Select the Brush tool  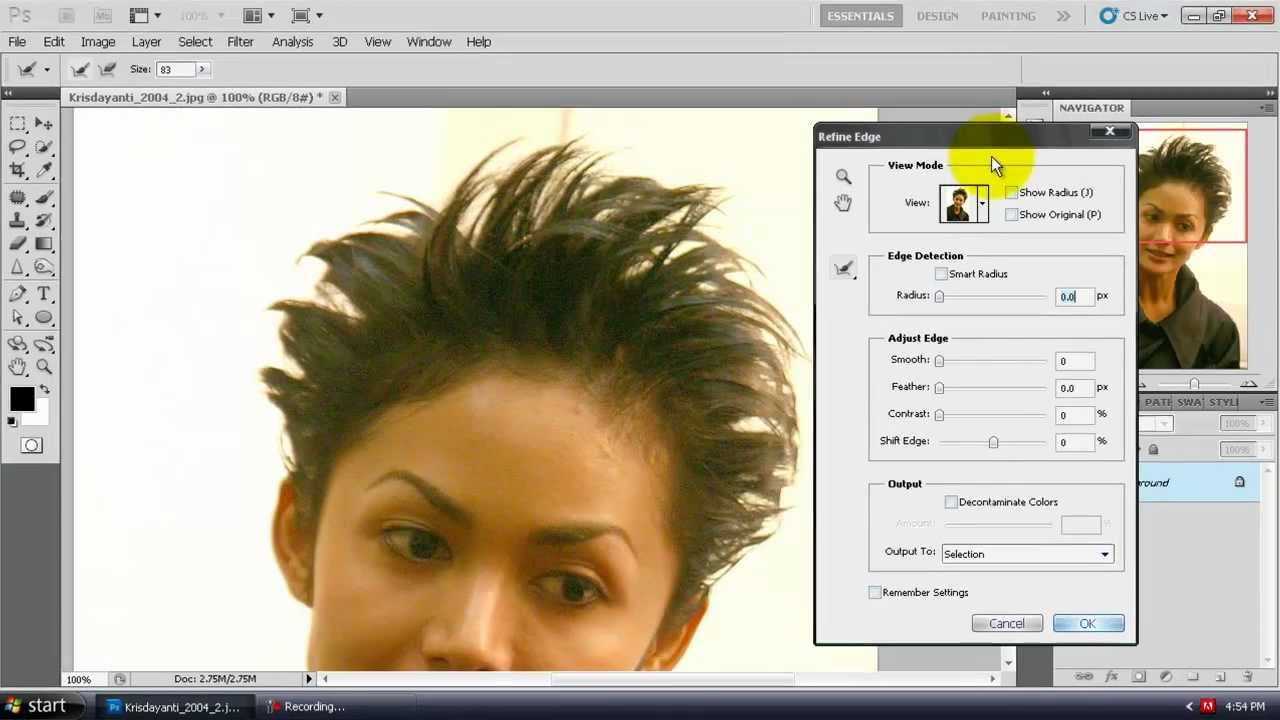pos(44,198)
